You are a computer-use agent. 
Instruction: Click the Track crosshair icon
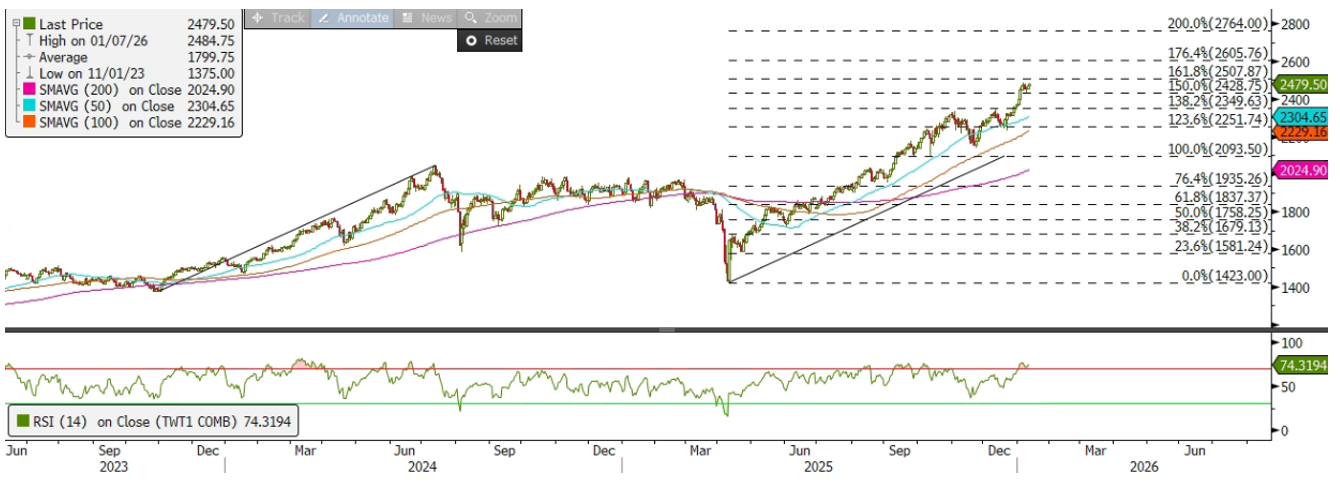click(258, 18)
